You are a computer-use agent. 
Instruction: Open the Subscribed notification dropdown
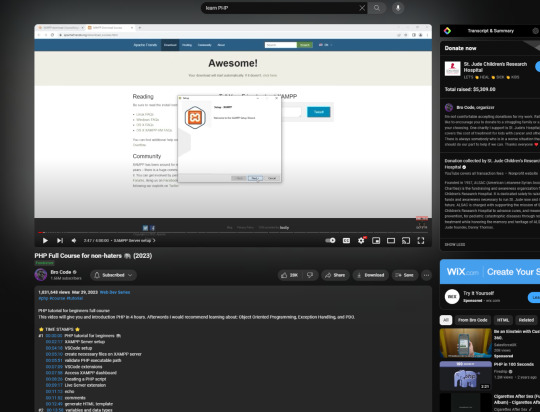click(x=113, y=275)
